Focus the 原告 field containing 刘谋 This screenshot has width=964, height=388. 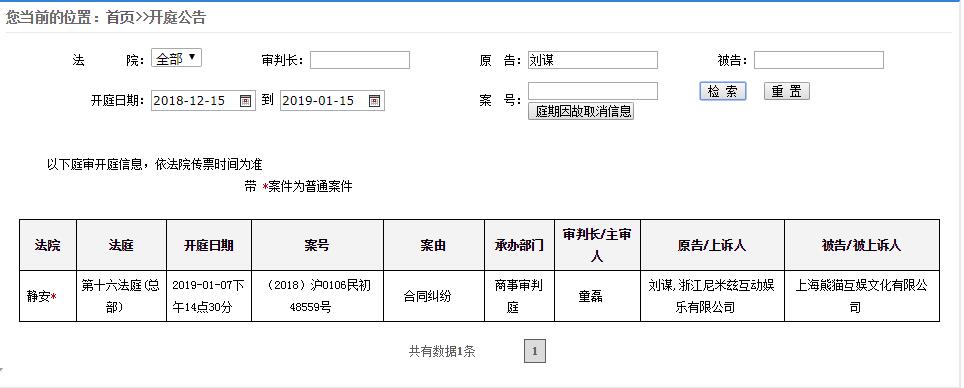coord(593,60)
